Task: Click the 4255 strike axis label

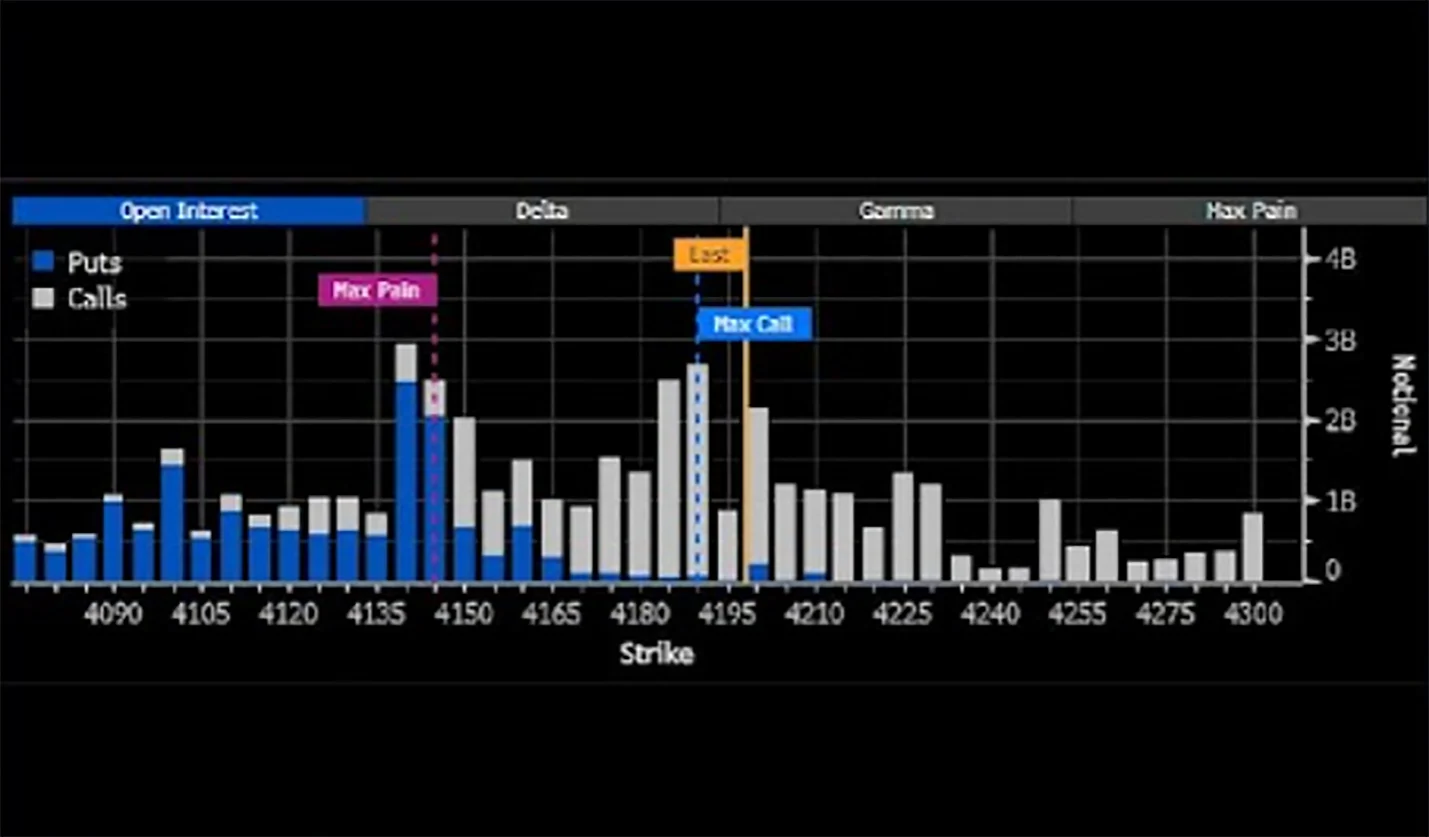Action: coord(1077,613)
